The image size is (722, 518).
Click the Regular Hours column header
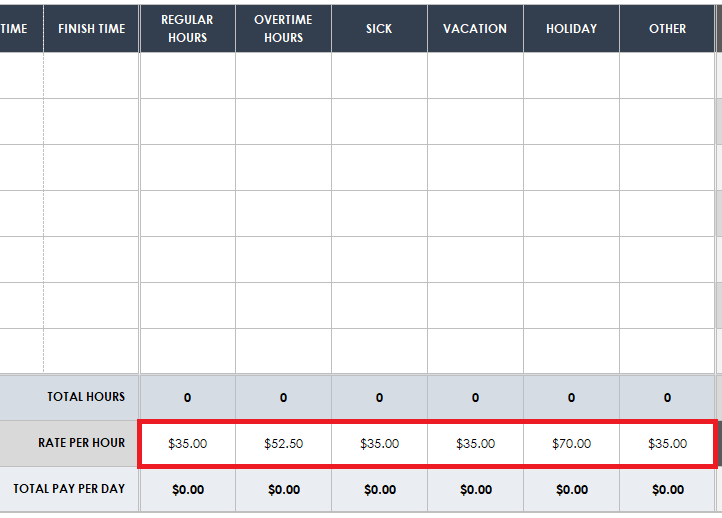pos(187,29)
